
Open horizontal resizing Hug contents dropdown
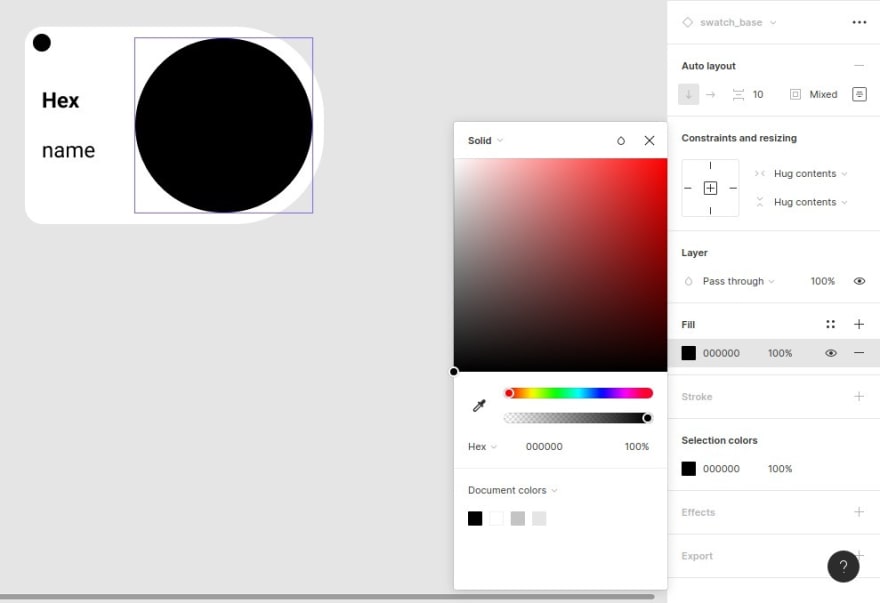(810, 173)
